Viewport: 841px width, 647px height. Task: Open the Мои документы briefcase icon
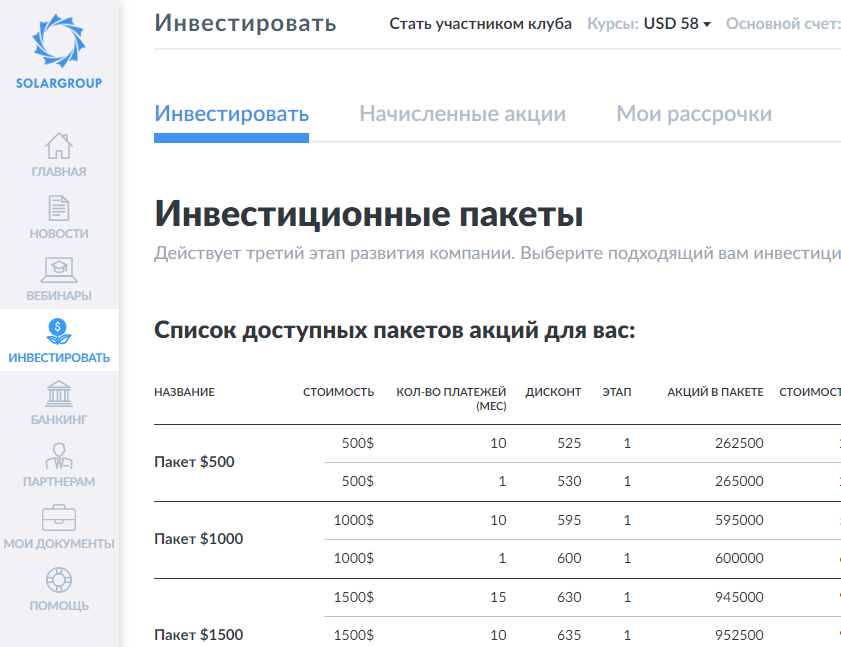(x=59, y=518)
